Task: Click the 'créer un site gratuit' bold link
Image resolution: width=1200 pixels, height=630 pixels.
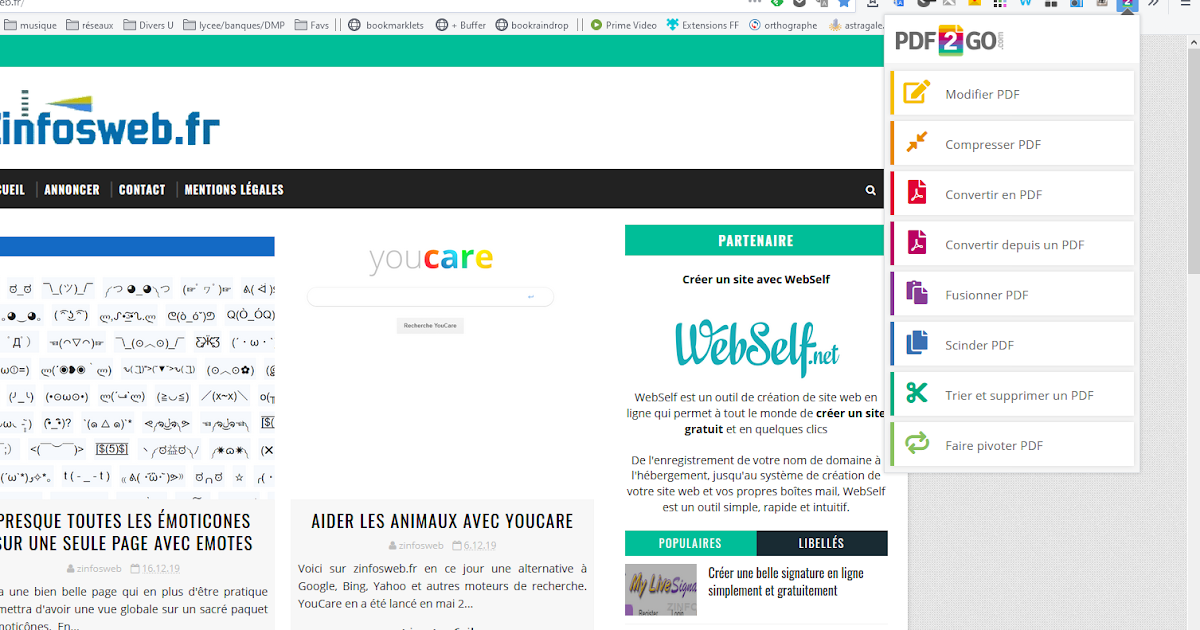Action: tap(784, 421)
